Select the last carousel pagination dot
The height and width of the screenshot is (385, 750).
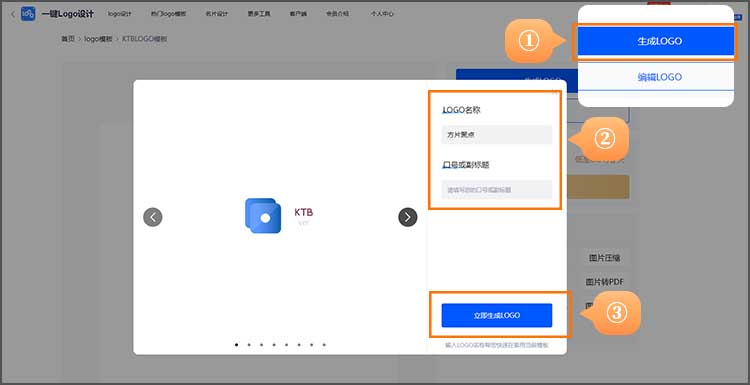[x=324, y=344]
